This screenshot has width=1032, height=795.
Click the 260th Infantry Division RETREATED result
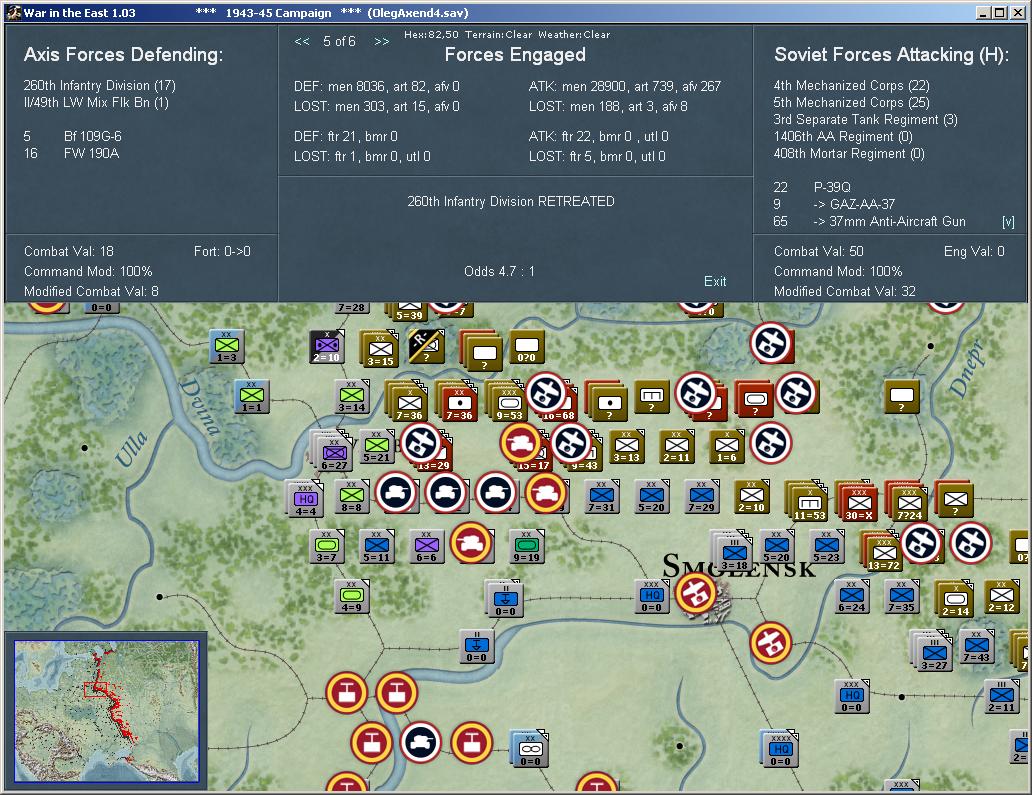click(511, 201)
